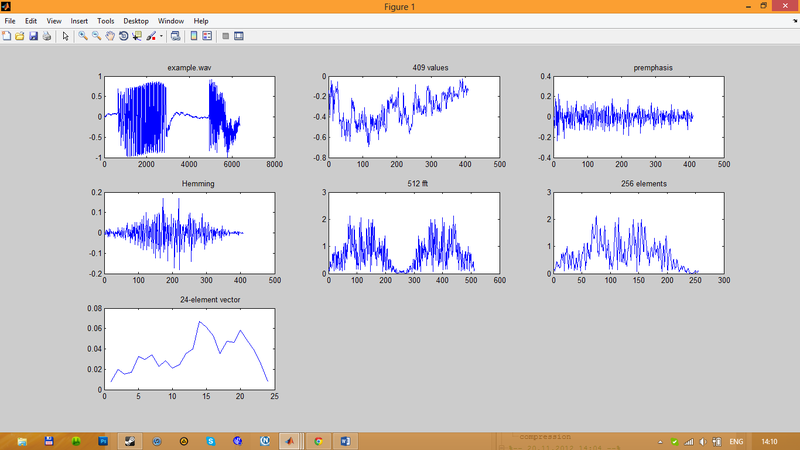Viewport: 800px width, 450px height.
Task: Close the Figure 1 window
Action: (785, 6)
